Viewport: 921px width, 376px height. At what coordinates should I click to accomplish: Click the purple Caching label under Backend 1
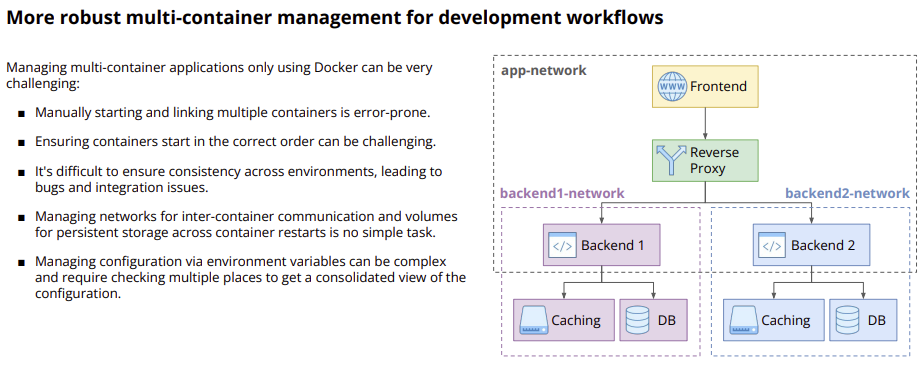[x=576, y=321]
